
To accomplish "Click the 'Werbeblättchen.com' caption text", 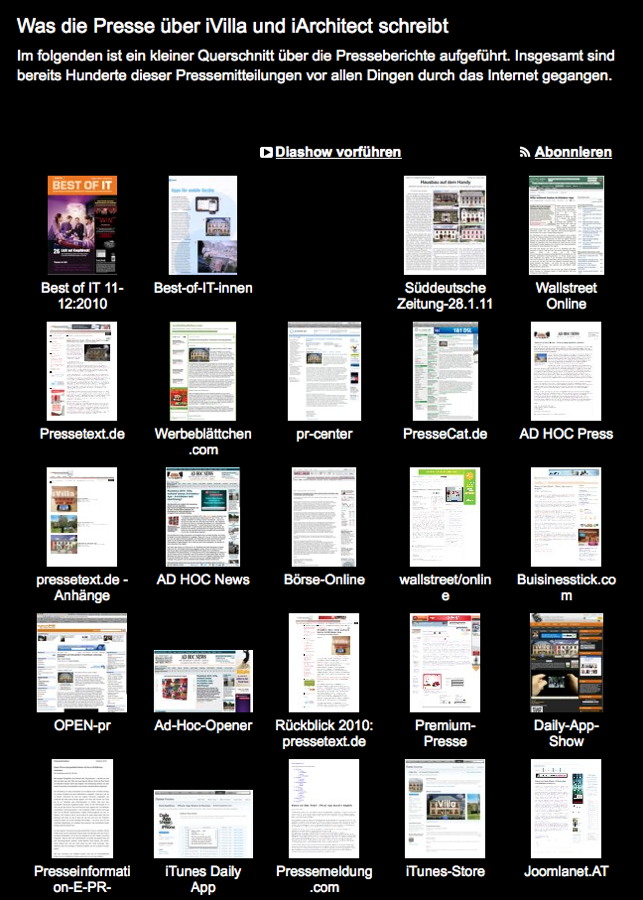I will click(x=203, y=441).
